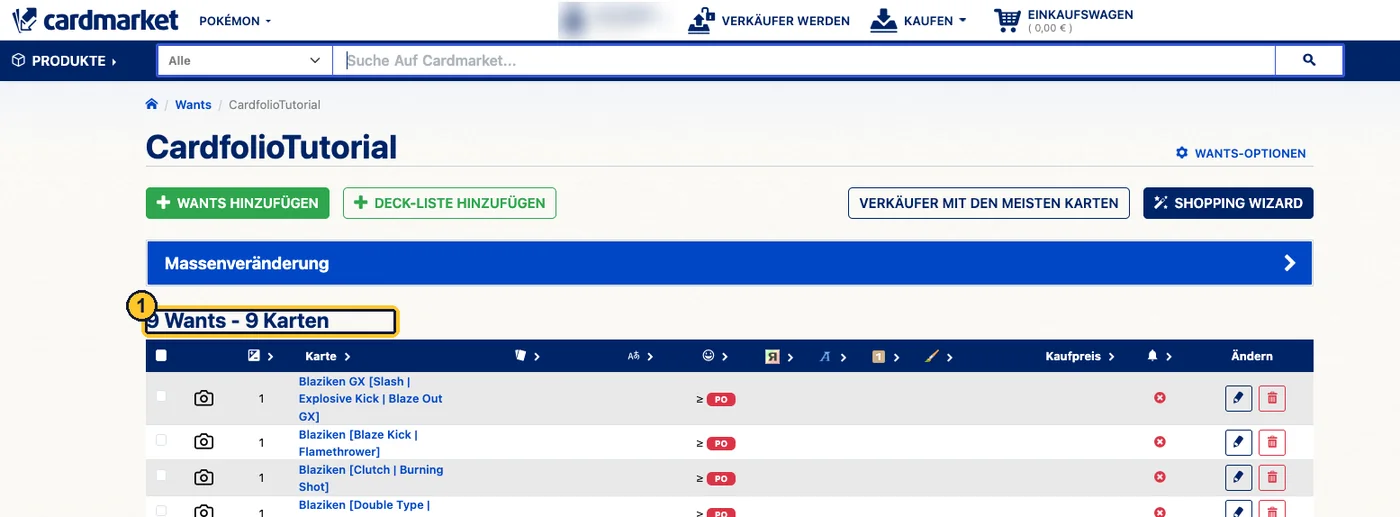Open Wants-Optionen gear settings
Screen dimensions: 1400x517
click(1241, 154)
